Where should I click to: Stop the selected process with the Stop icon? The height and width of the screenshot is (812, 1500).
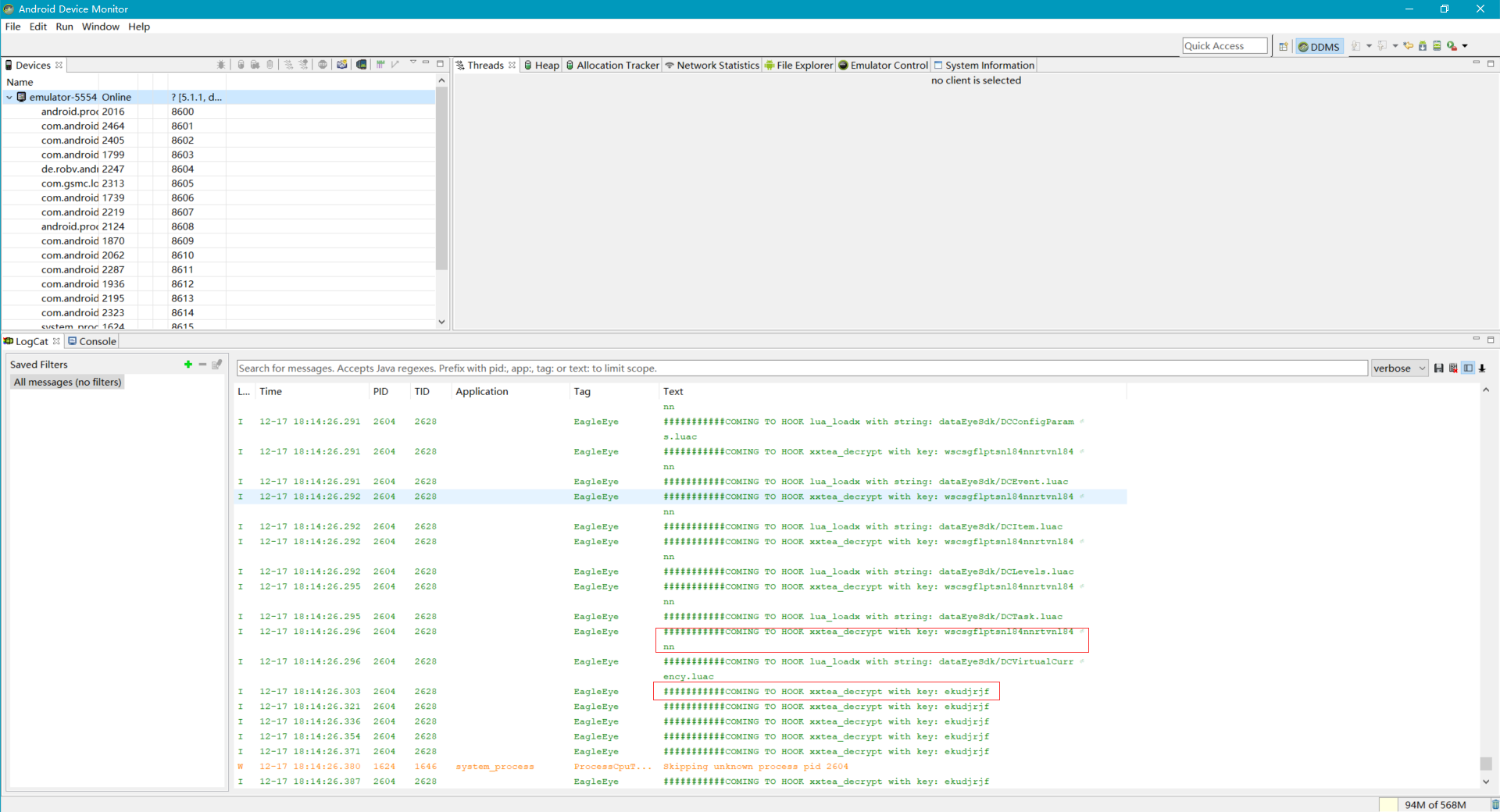click(x=323, y=65)
